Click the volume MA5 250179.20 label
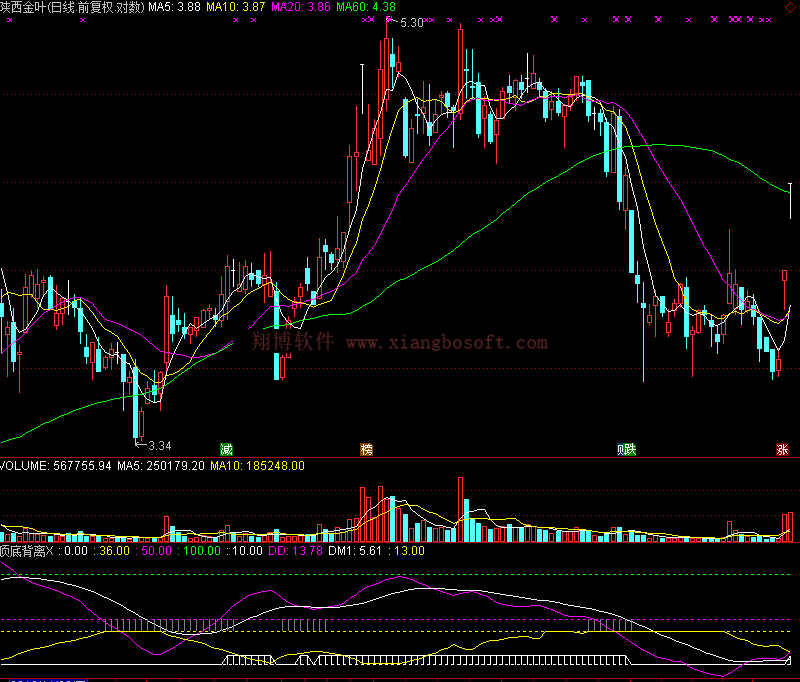The width and height of the screenshot is (800, 682). tap(161, 465)
